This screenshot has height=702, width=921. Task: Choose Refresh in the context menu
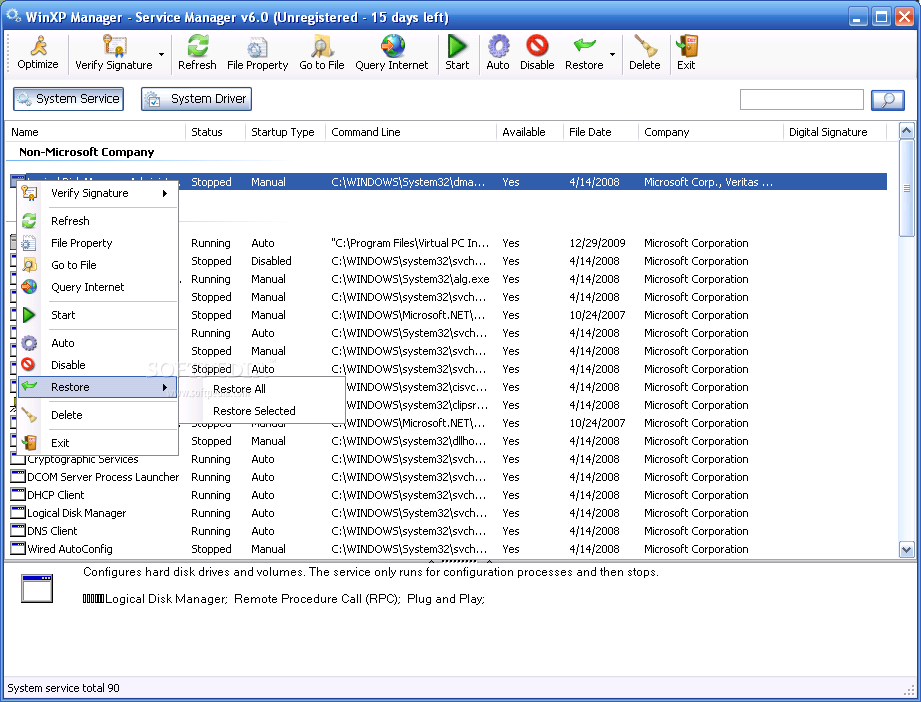[98, 221]
